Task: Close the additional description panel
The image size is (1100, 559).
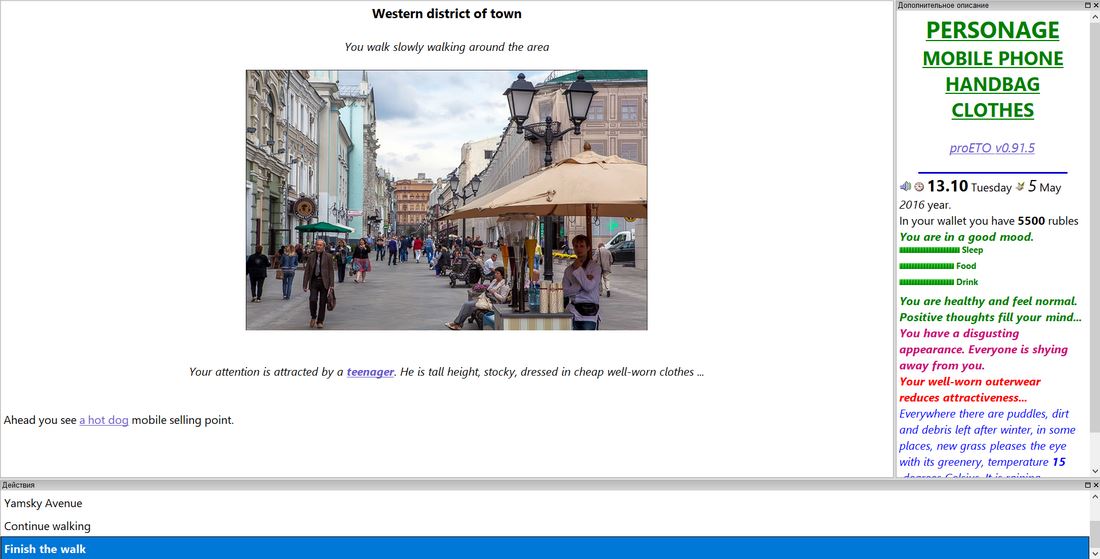Action: pyautogui.click(x=1095, y=5)
